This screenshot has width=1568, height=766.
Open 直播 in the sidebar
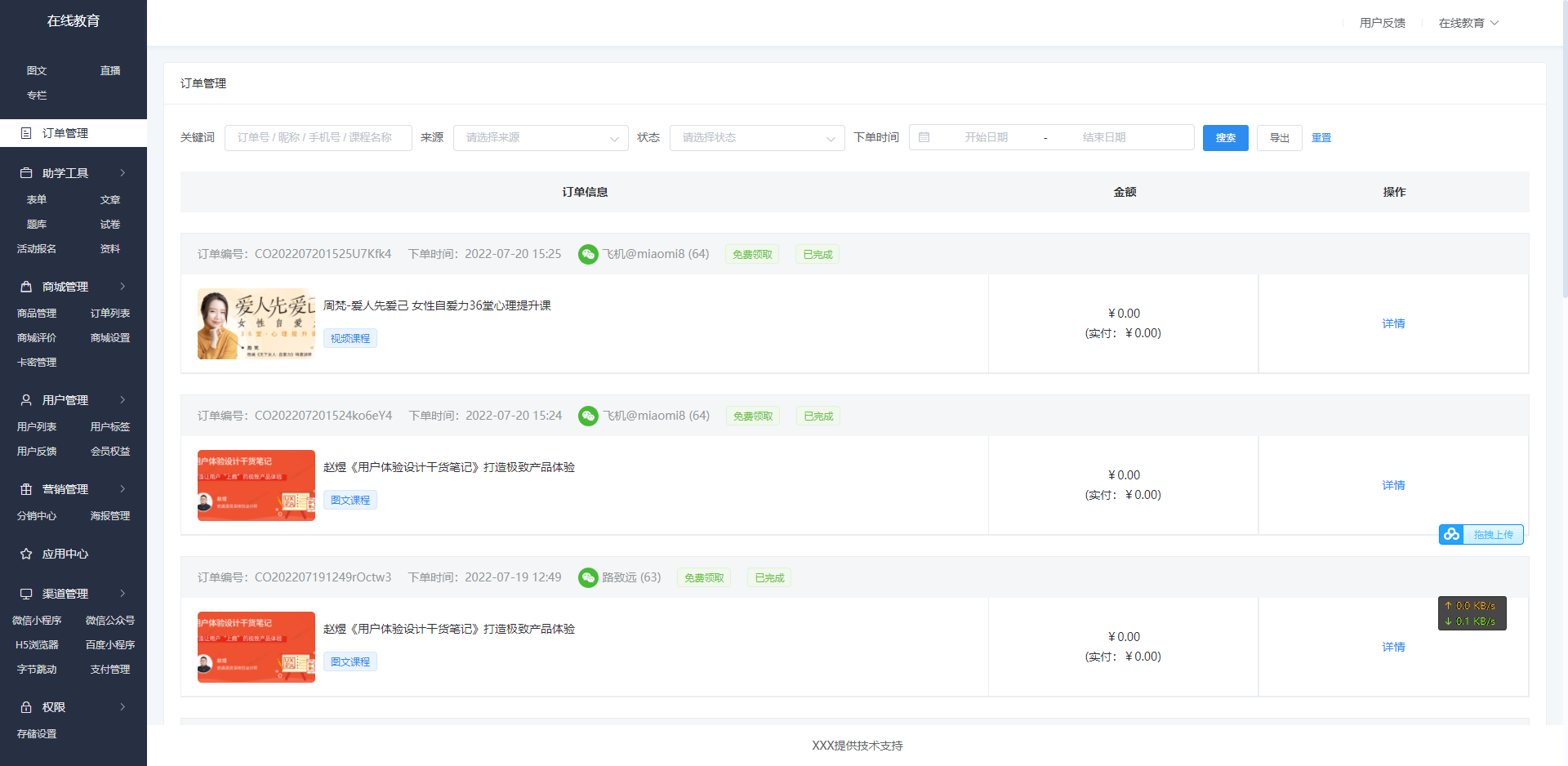coord(110,71)
